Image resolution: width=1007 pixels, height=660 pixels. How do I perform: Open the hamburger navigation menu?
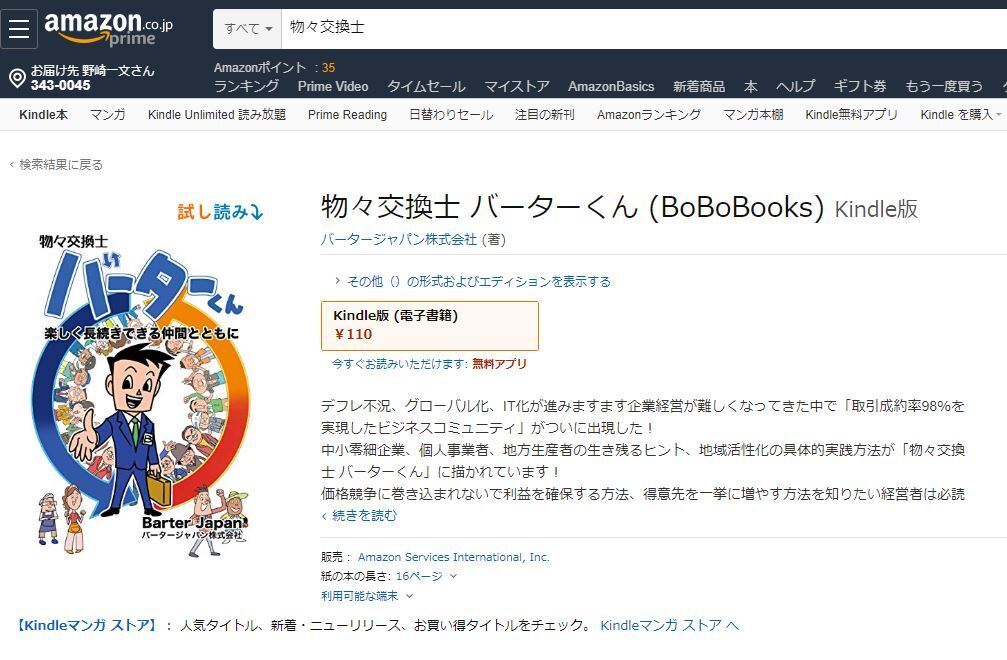click(19, 28)
